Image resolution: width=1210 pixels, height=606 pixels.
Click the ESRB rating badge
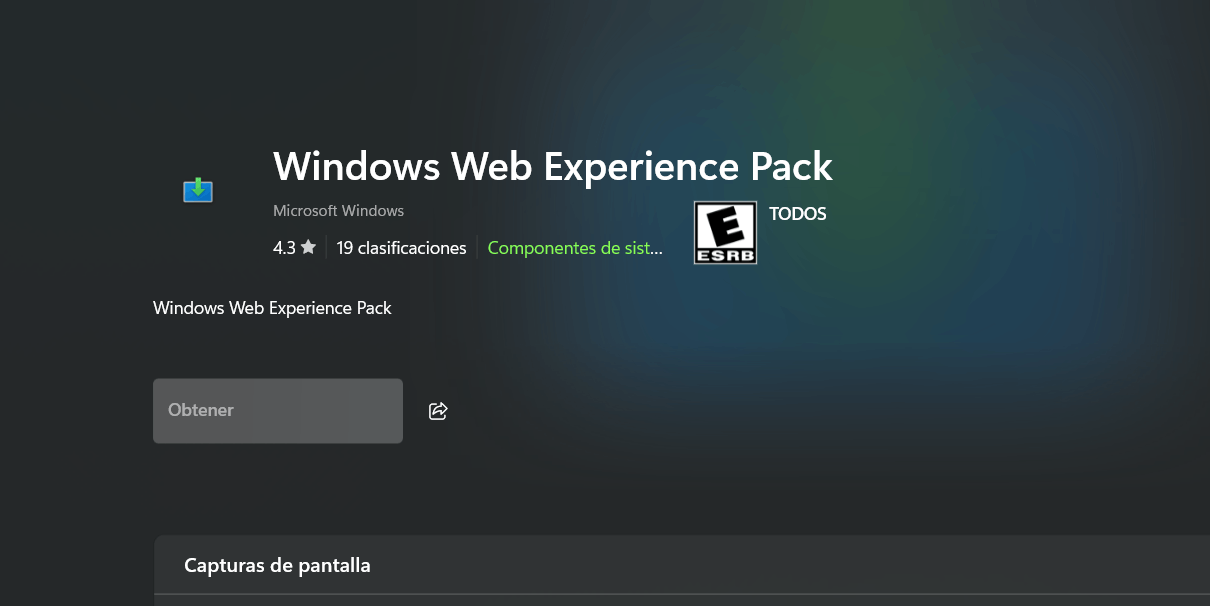[725, 233]
